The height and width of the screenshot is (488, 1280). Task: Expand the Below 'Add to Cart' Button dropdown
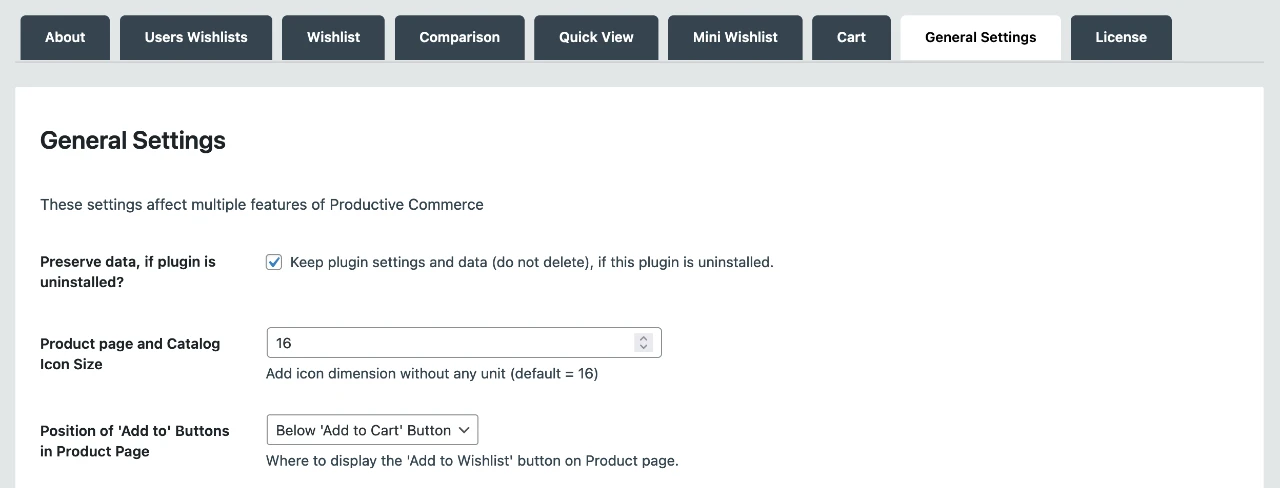[x=373, y=430]
